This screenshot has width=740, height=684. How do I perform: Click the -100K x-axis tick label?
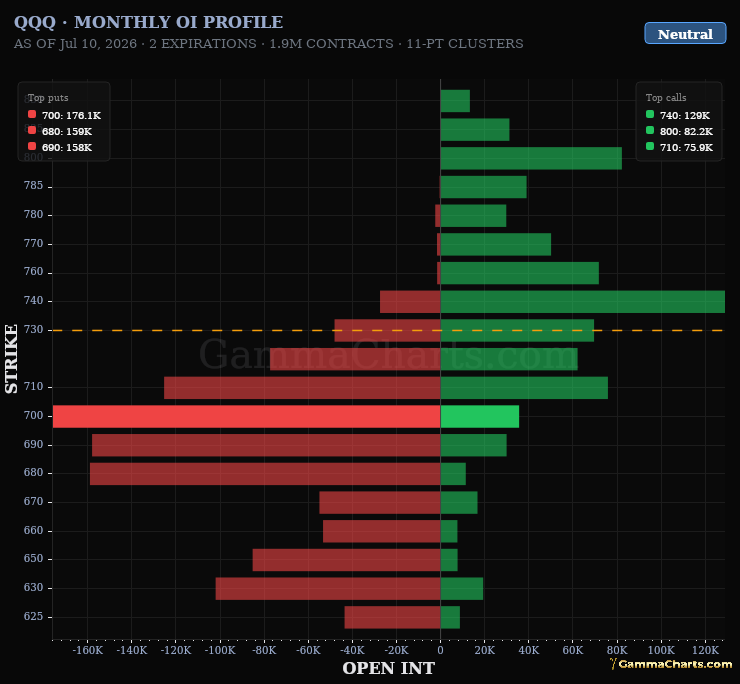click(220, 650)
